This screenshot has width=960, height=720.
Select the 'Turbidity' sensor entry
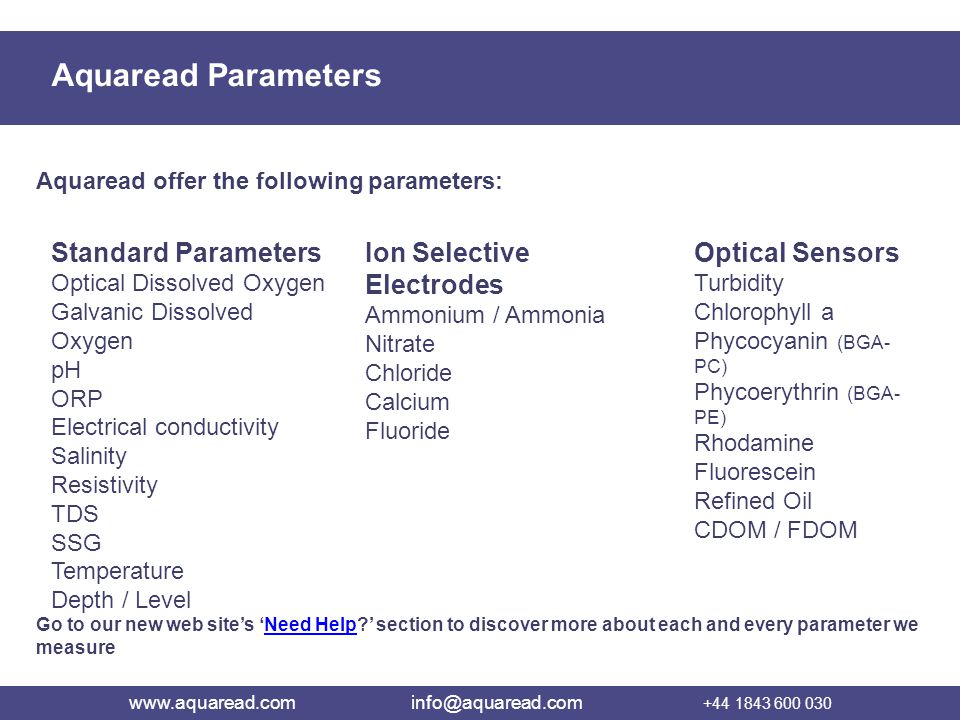(738, 283)
